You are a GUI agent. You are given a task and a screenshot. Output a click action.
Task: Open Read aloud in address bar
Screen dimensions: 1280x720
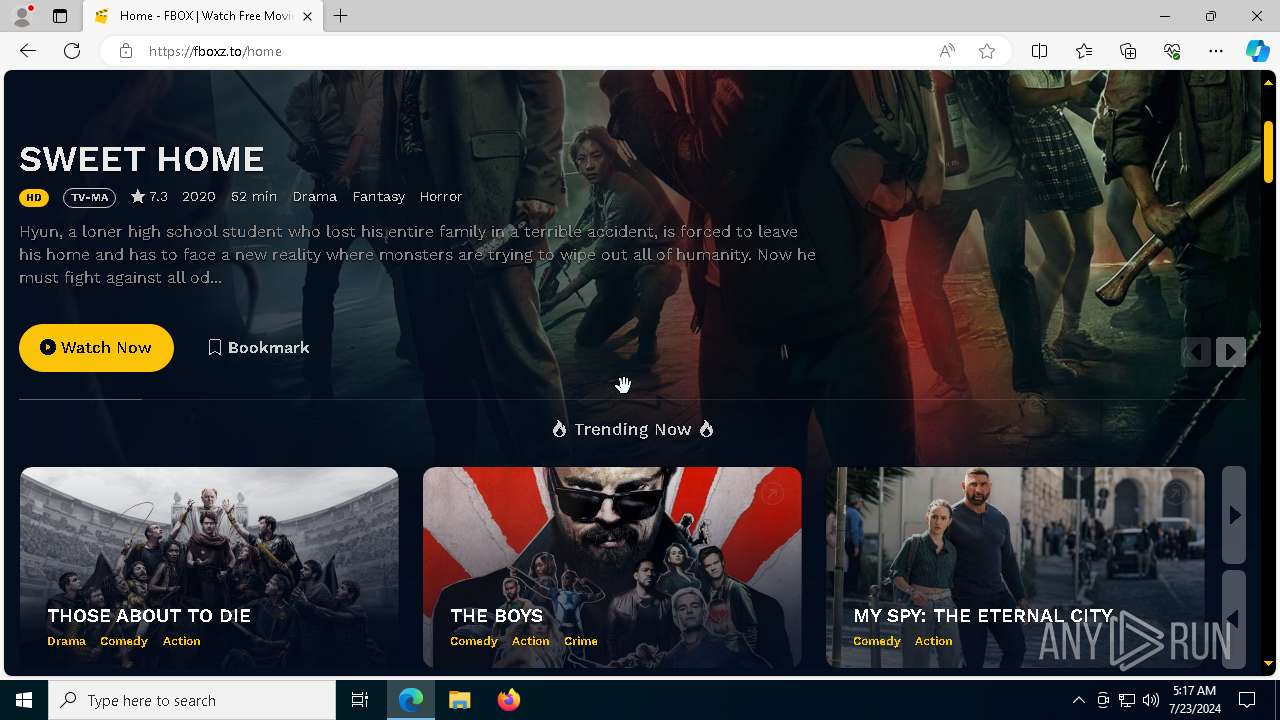point(947,51)
